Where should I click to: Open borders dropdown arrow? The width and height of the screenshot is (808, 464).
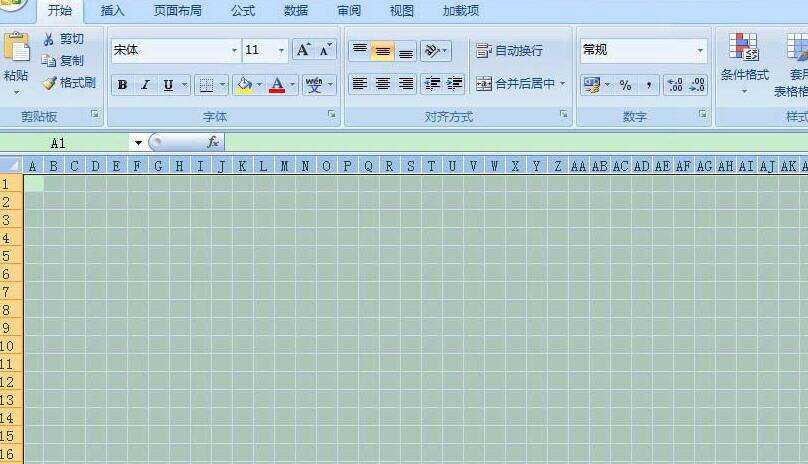tap(223, 85)
